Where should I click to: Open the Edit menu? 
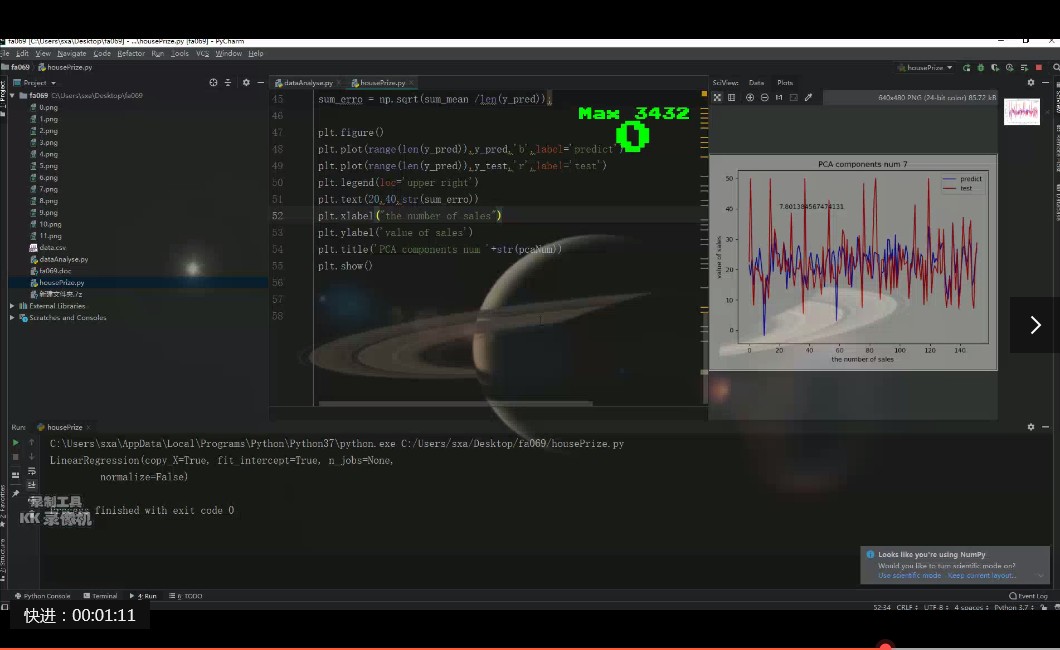22,53
